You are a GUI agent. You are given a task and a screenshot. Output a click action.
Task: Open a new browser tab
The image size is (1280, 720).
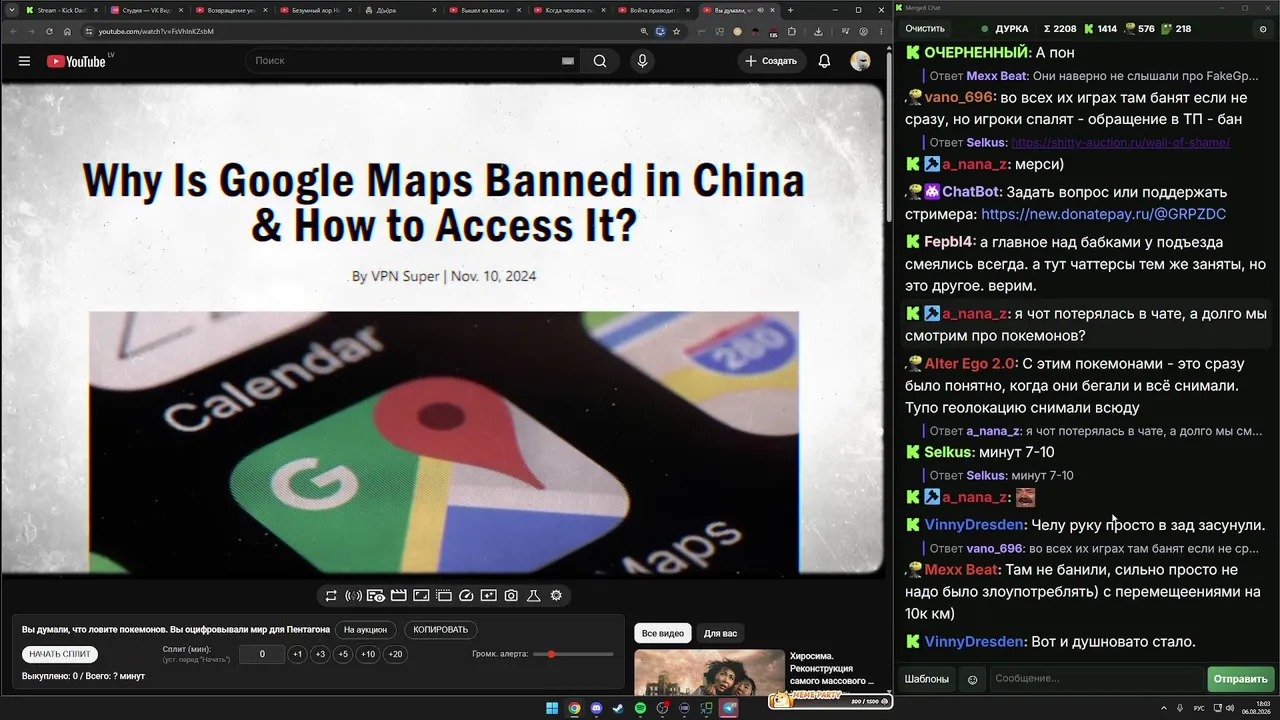pyautogui.click(x=790, y=10)
